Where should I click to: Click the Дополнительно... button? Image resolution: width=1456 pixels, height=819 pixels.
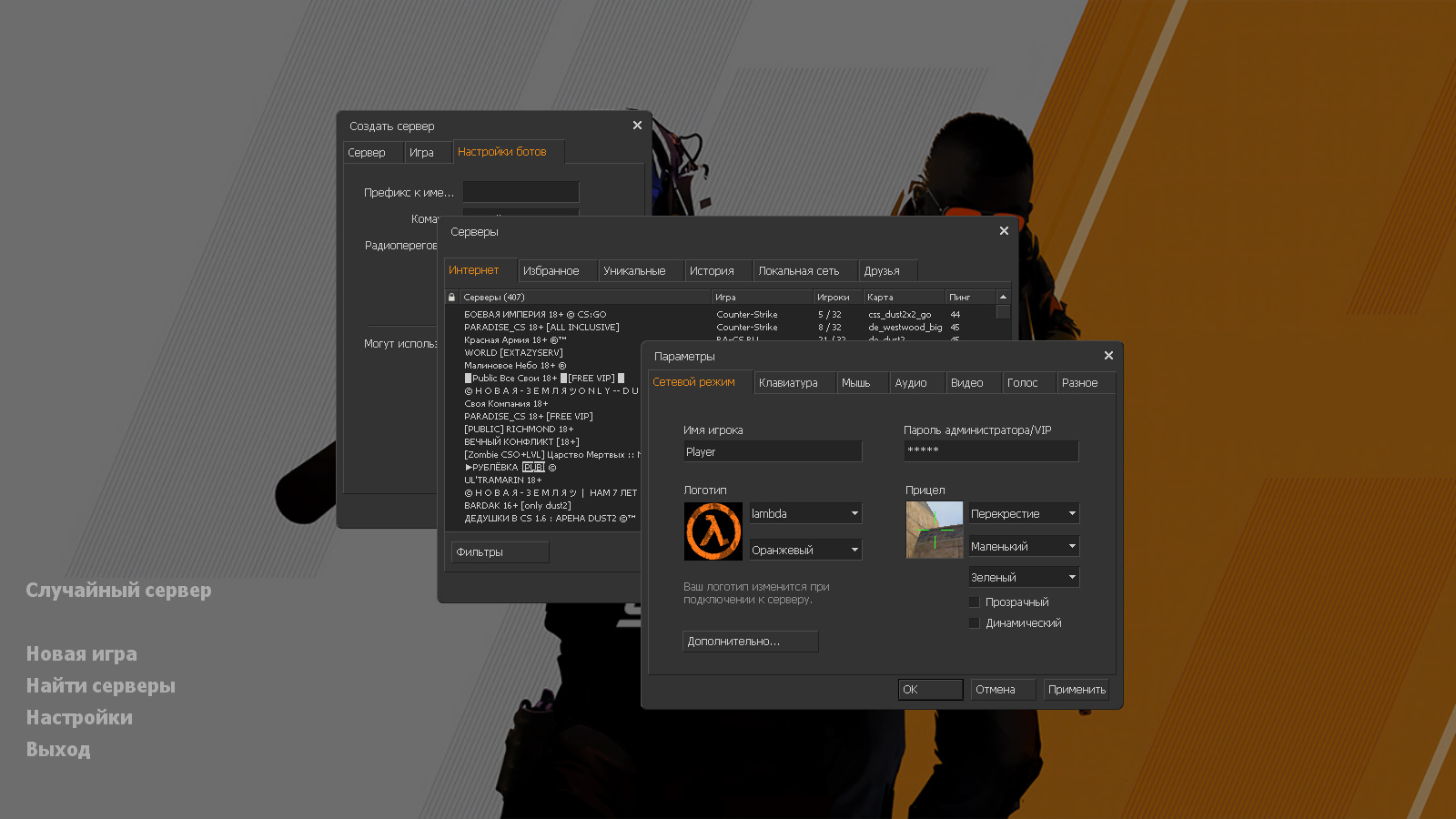click(x=750, y=642)
